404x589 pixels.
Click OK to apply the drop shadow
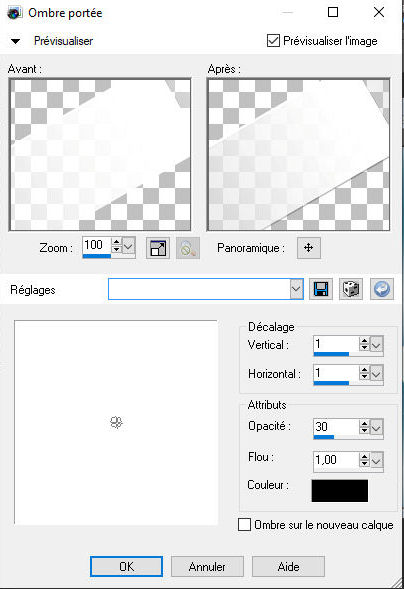pyautogui.click(x=127, y=566)
